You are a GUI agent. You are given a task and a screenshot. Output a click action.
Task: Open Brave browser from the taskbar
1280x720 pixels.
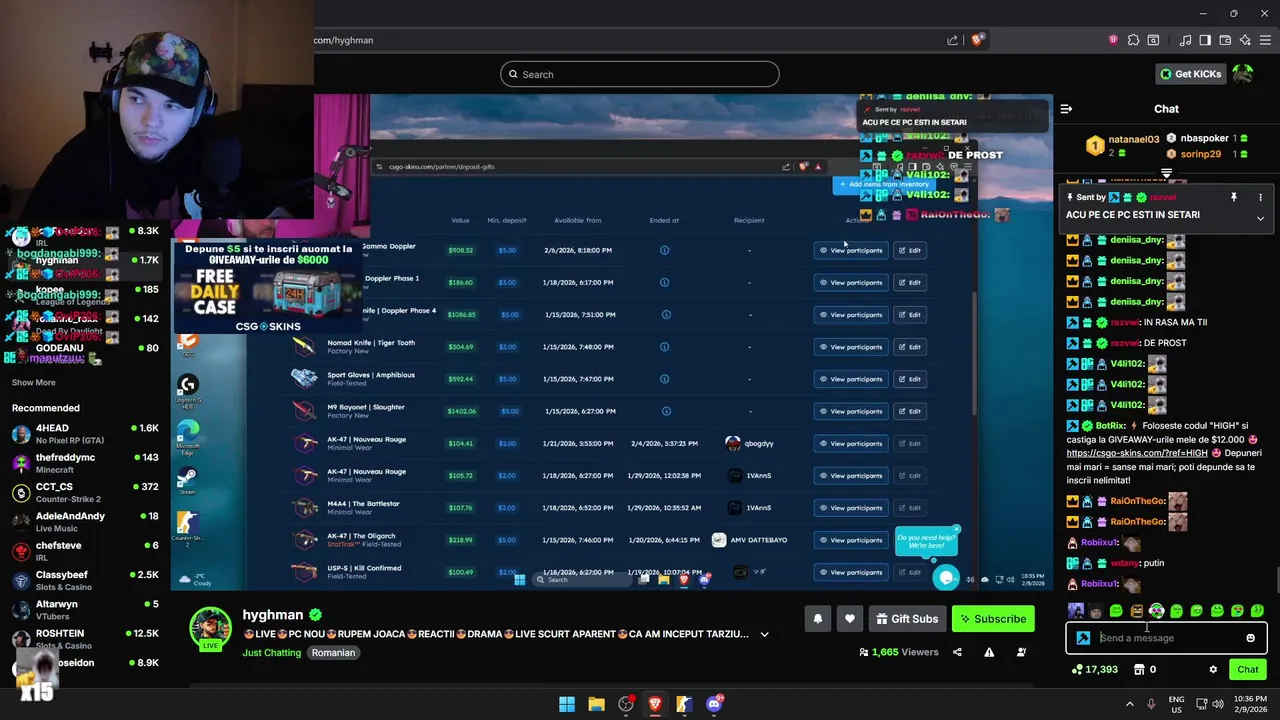coord(655,704)
